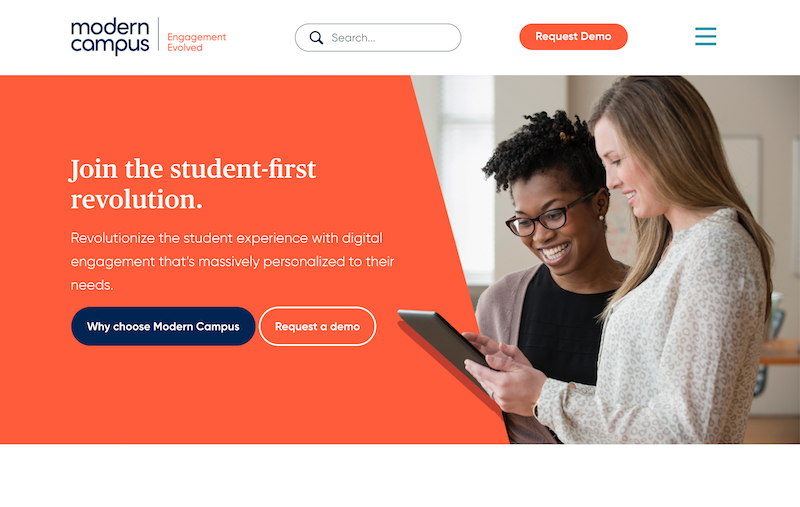Click the Revolutionize the student experience paragraph
Viewport: 800px width, 507px height.
pyautogui.click(x=232, y=261)
